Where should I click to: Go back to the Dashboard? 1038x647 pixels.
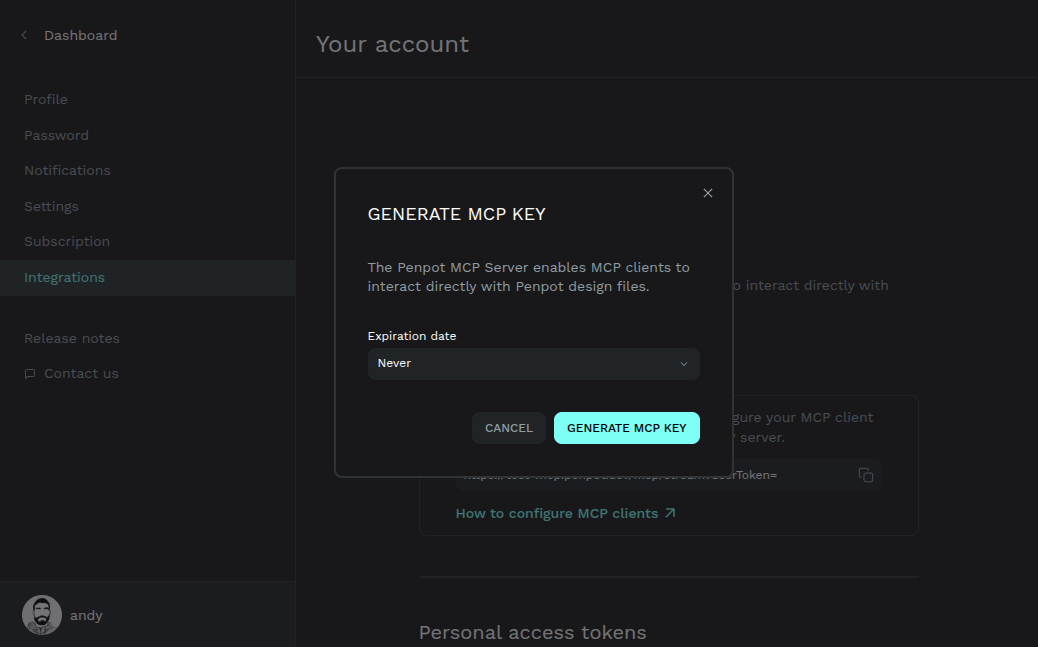pos(80,34)
